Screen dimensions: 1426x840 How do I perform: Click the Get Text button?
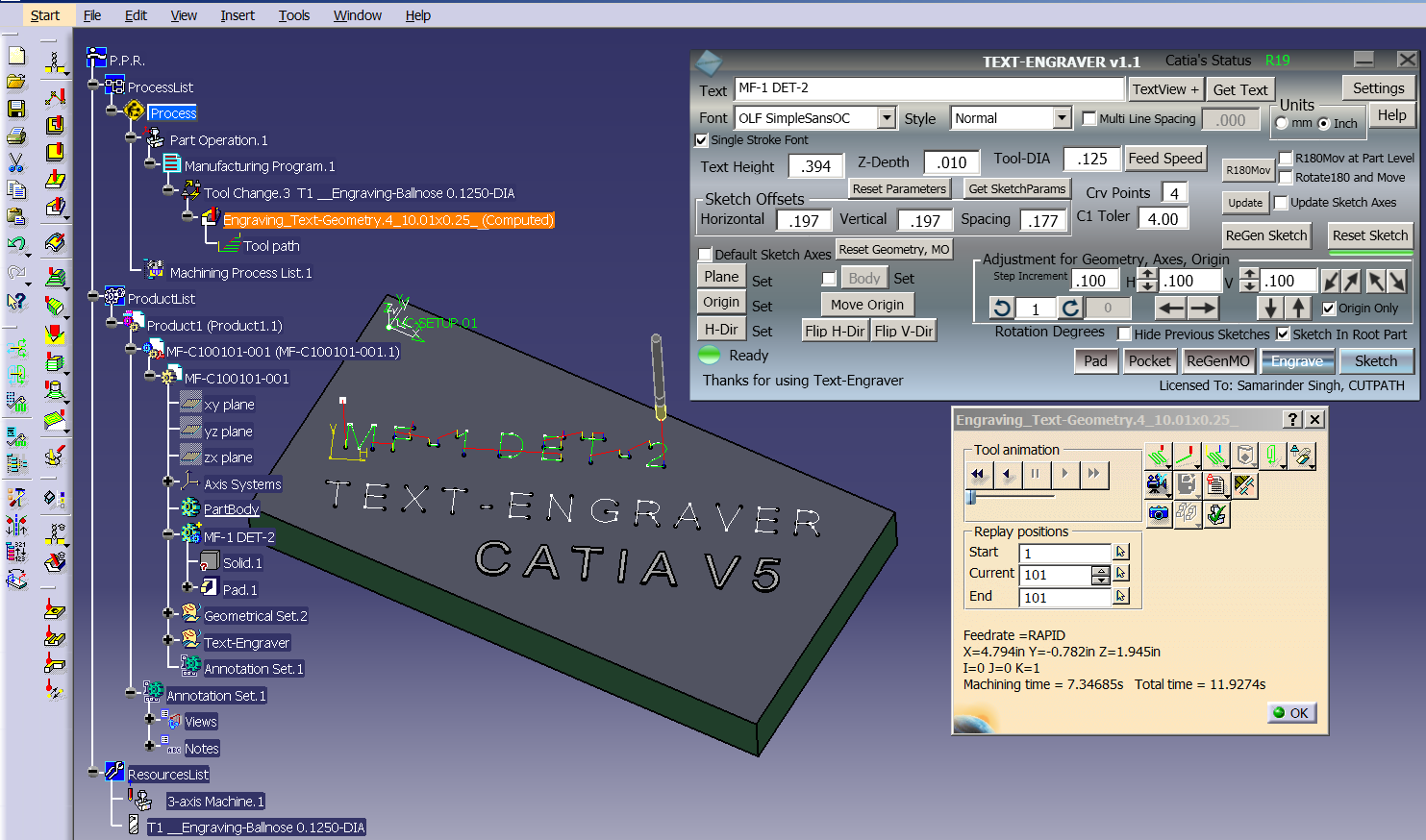1240,89
